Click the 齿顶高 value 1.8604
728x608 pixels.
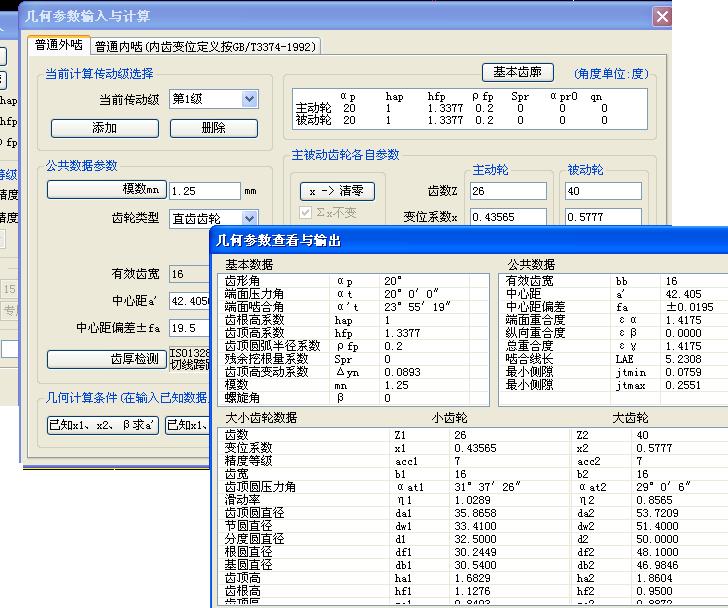(x=655, y=578)
